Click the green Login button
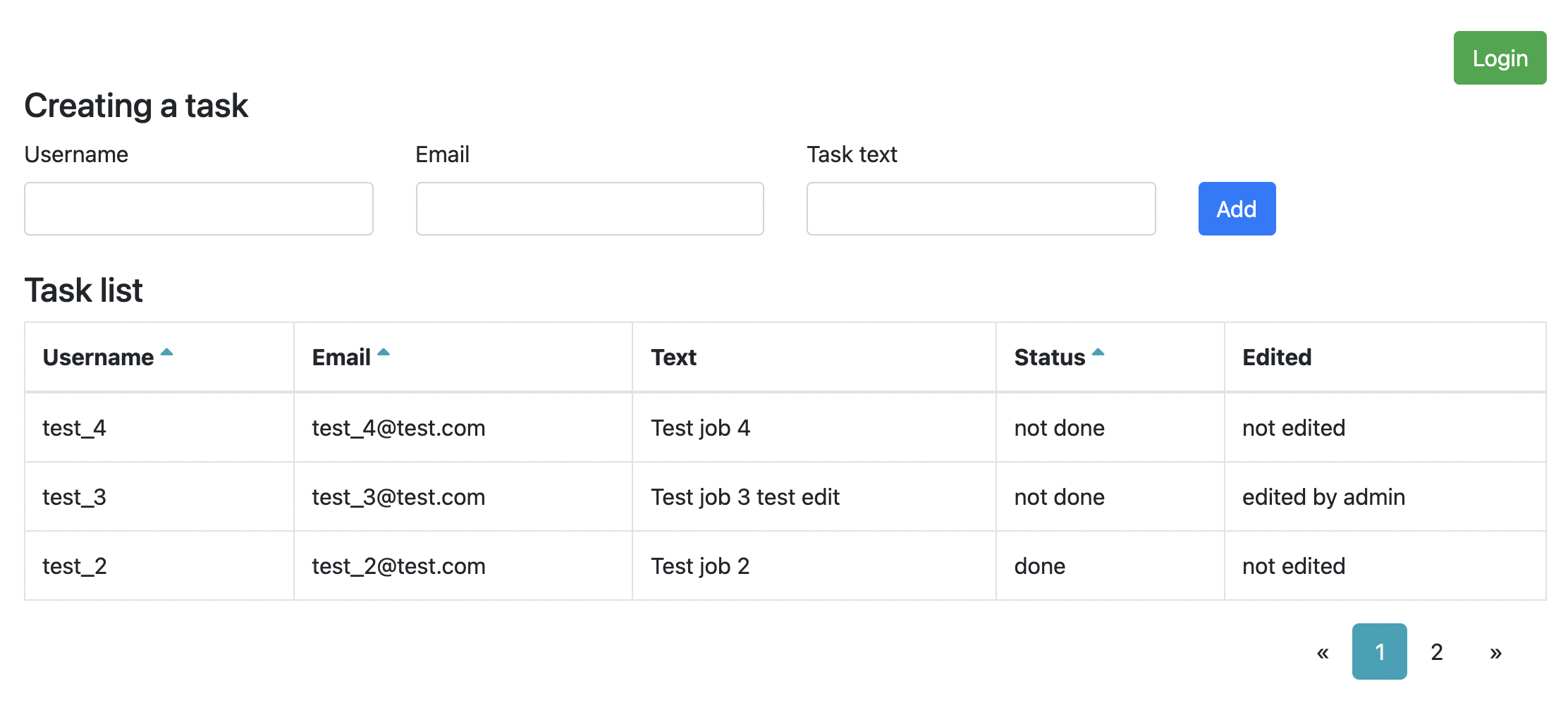The width and height of the screenshot is (1568, 722). tap(1500, 58)
